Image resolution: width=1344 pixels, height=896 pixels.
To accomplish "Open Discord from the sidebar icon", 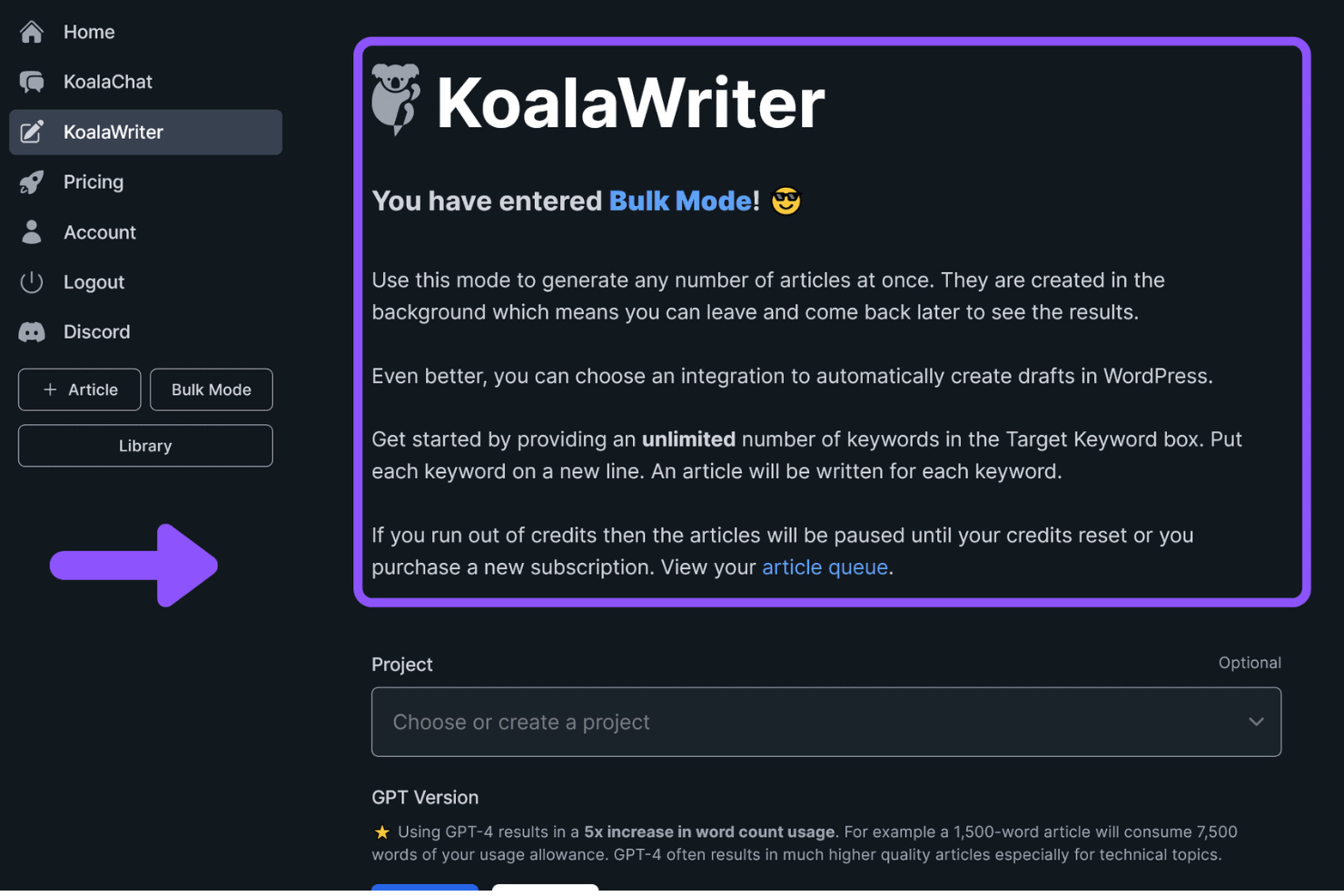I will [x=31, y=331].
